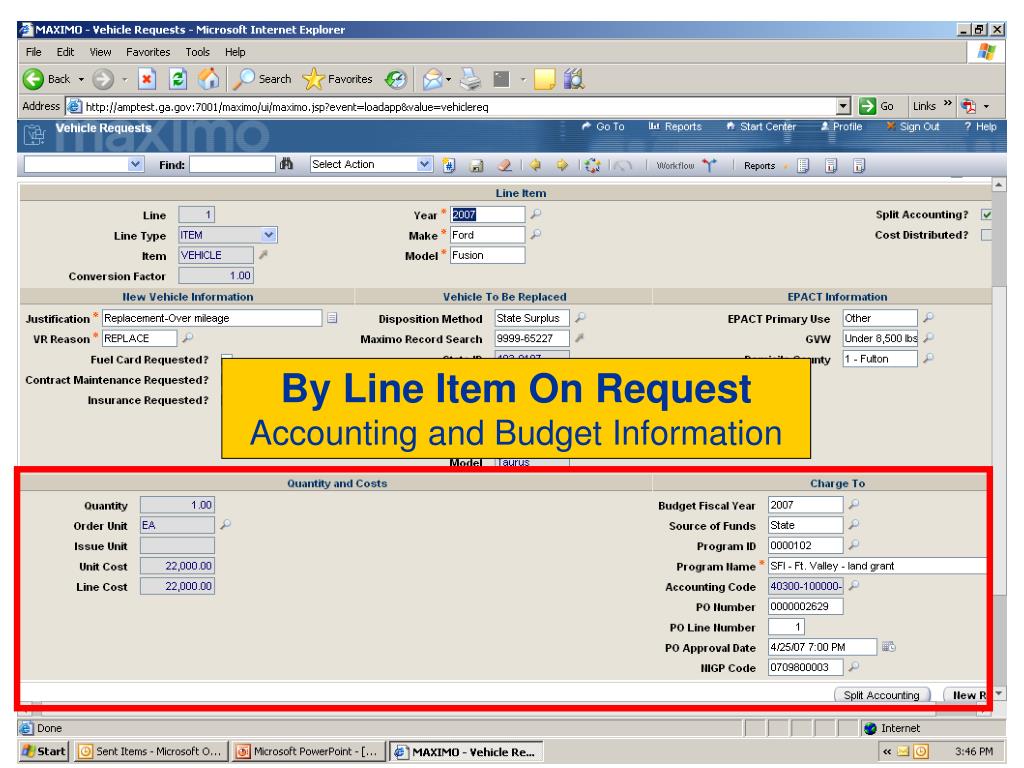Click the change status icon in the Maximo toolbar
Screen dimensions: 1024x768
(x=592, y=165)
